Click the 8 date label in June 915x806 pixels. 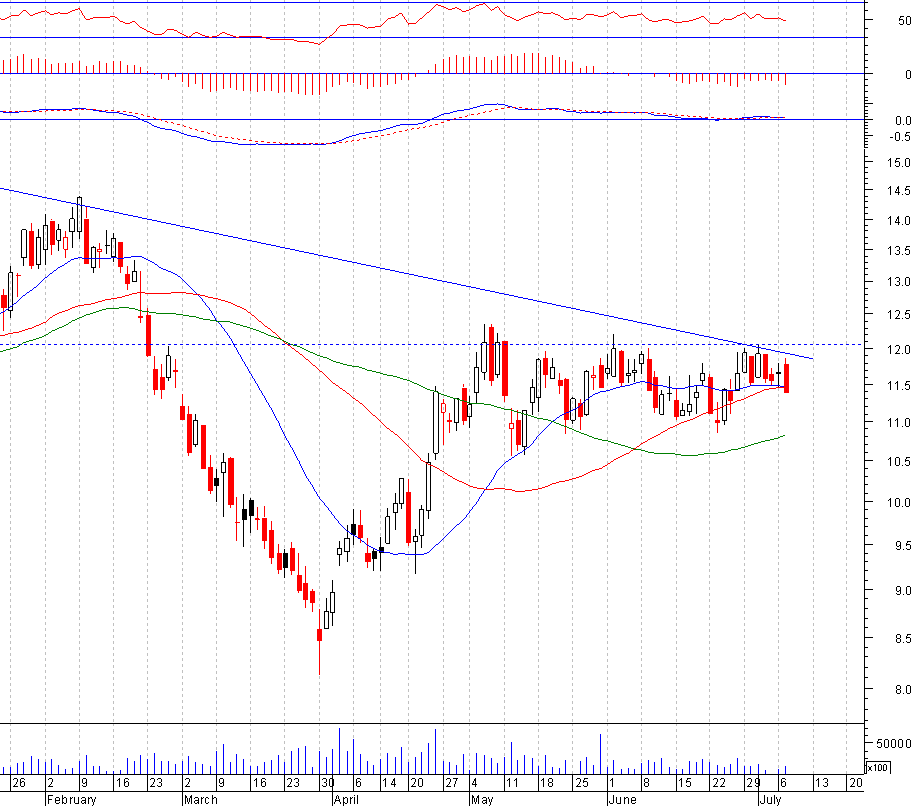coord(646,783)
